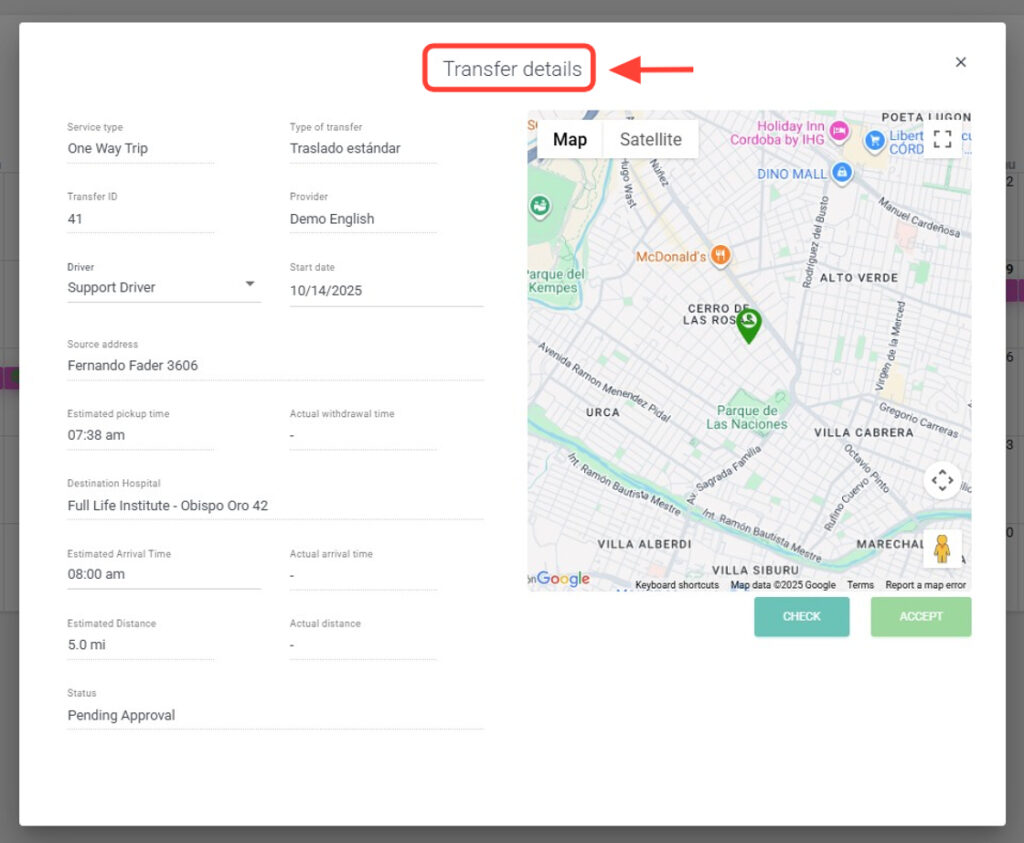1024x843 pixels.
Task: Click the Estimated Arrival Time field
Action: [x=163, y=574]
